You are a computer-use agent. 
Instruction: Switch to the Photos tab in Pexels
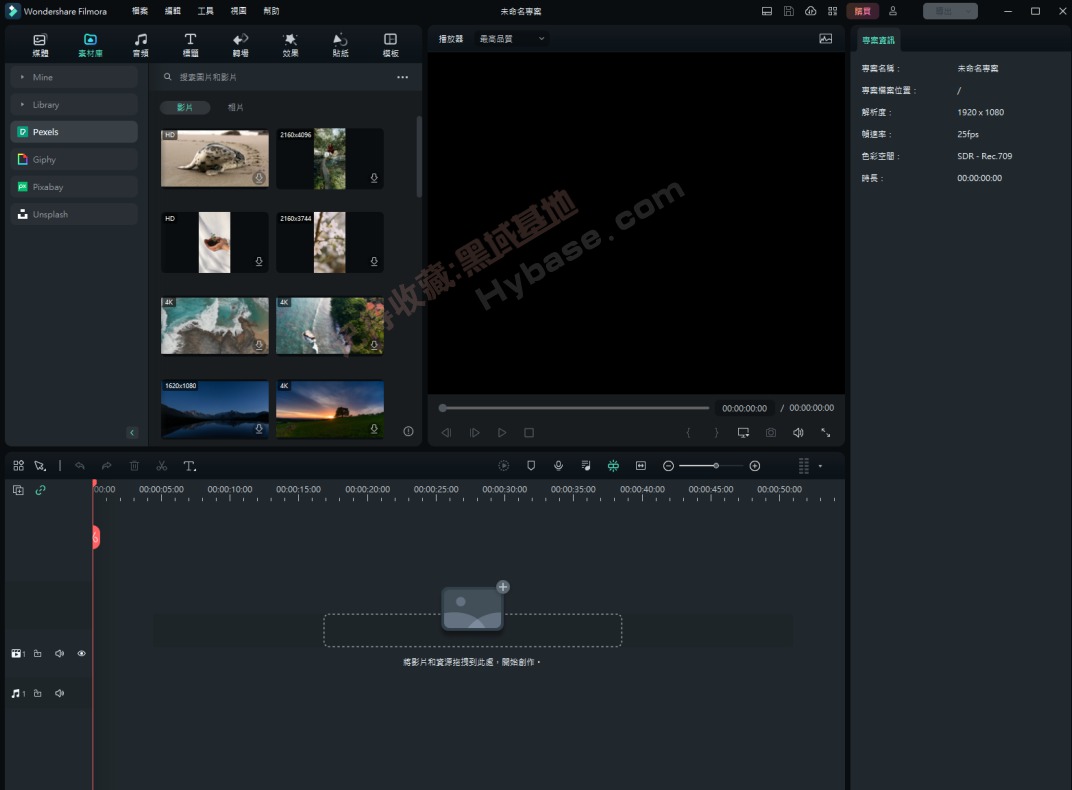click(235, 107)
